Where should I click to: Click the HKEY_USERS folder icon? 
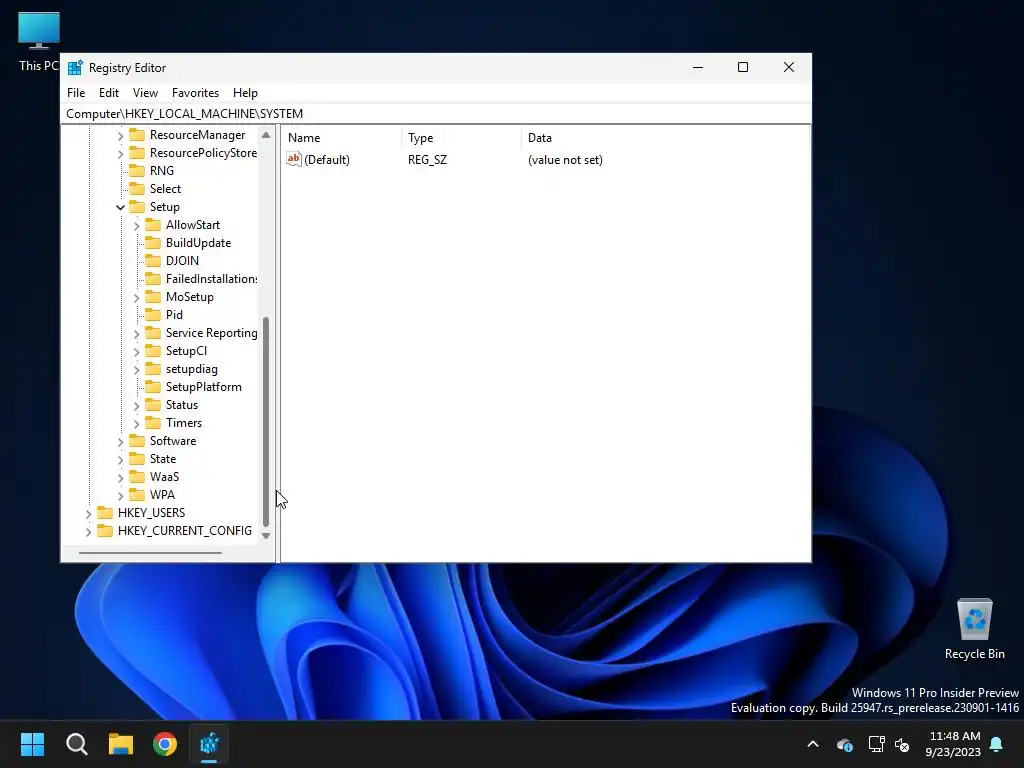tap(105, 513)
